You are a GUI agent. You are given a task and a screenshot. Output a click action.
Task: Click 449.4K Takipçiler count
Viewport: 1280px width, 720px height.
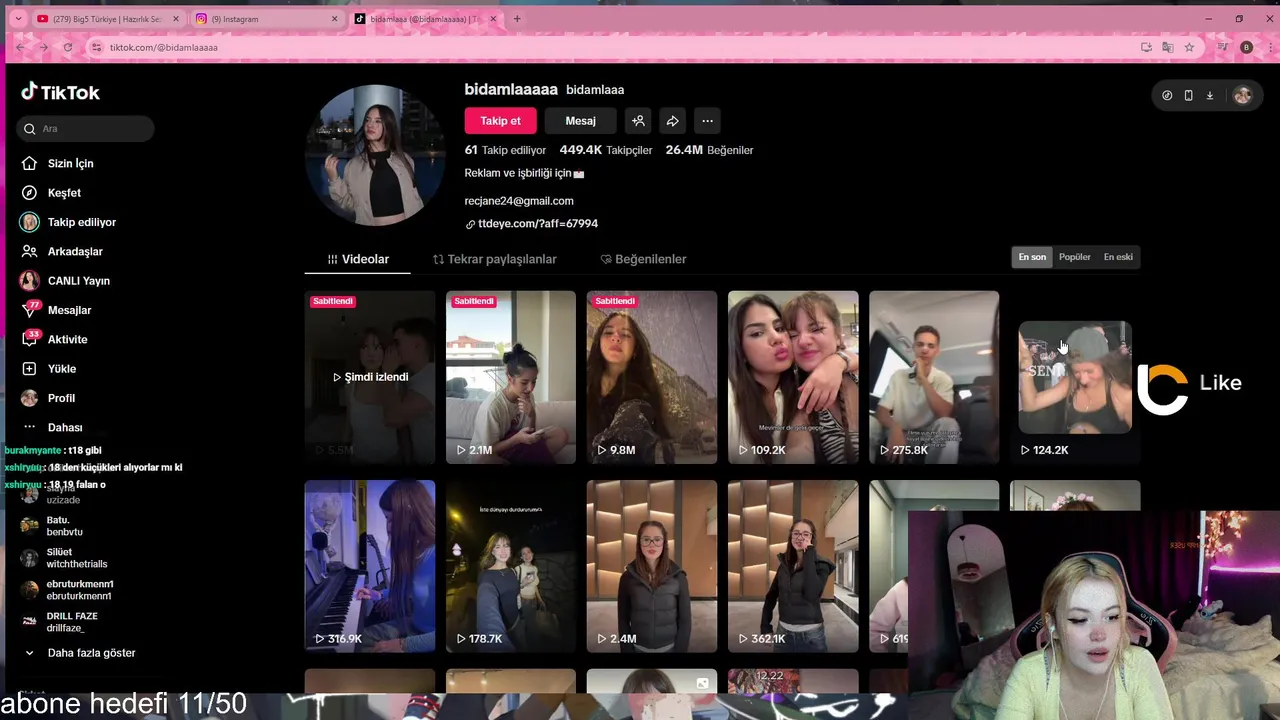click(x=606, y=150)
